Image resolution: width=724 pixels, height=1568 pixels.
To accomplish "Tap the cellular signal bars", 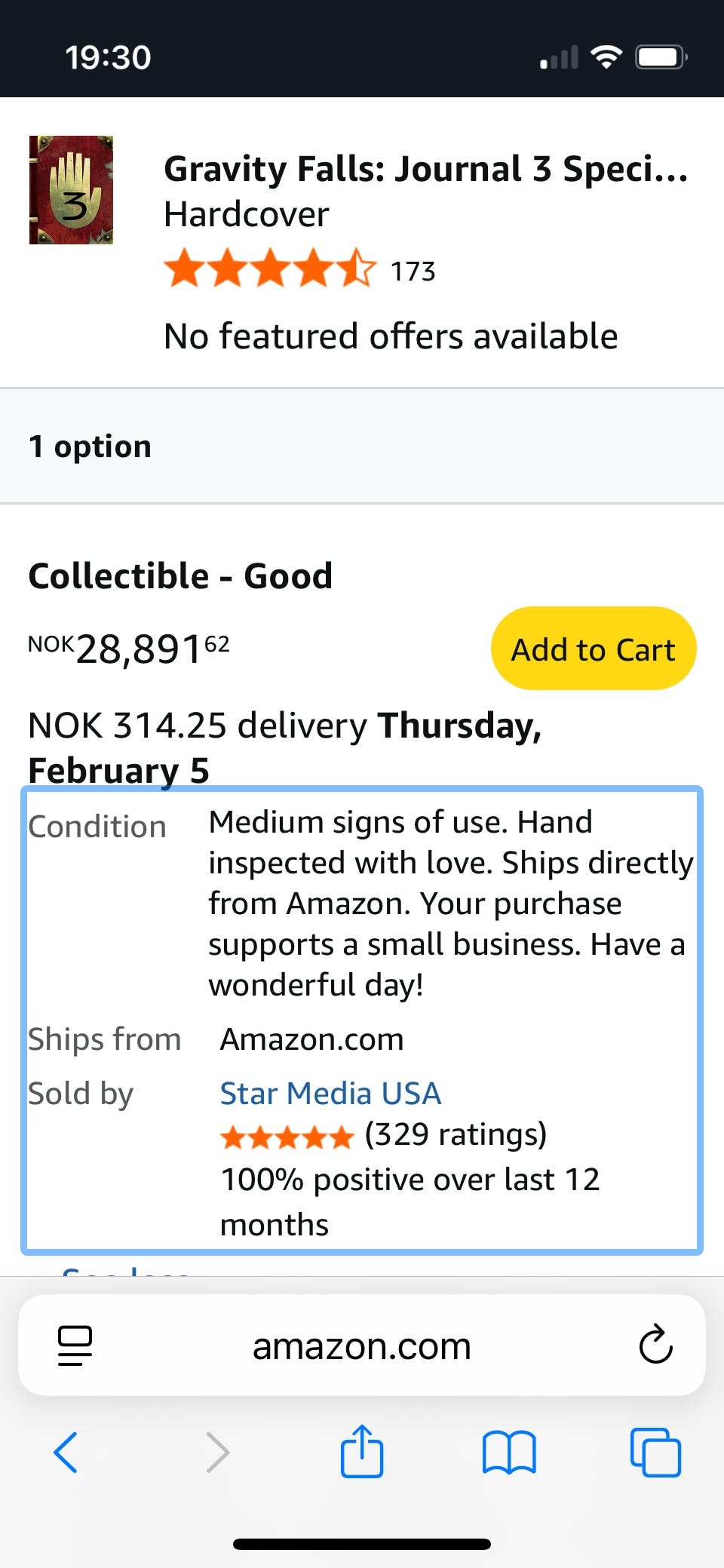I will coord(559,58).
